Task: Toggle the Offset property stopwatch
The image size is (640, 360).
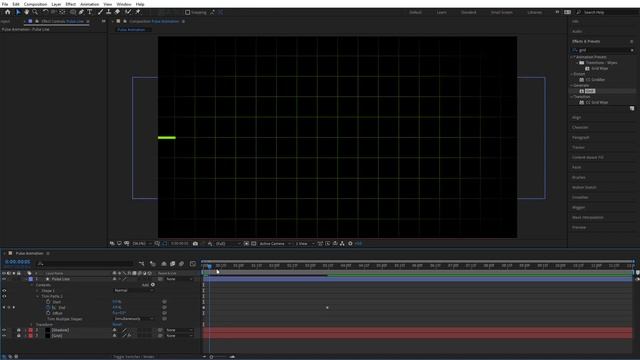Action: [x=48, y=313]
